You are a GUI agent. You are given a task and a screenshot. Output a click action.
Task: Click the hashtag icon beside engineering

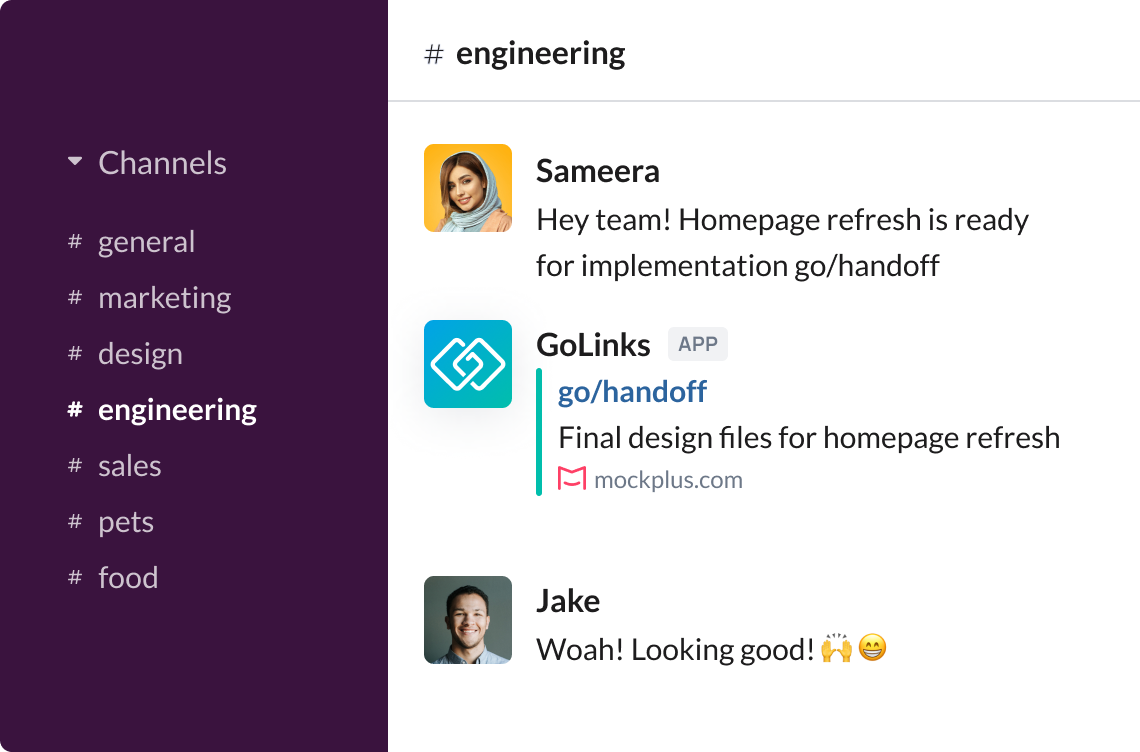click(x=72, y=409)
